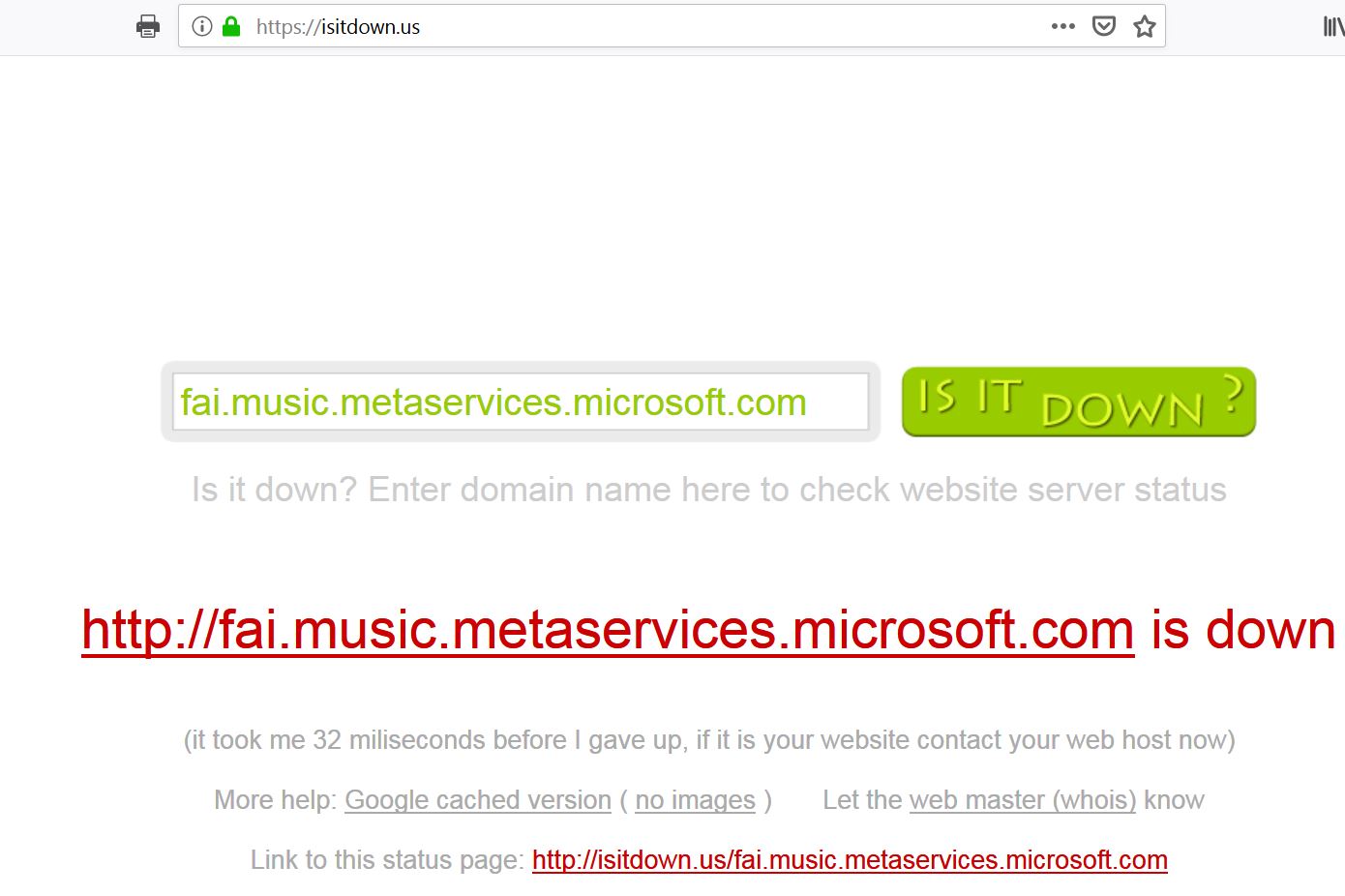Click the green padlock security icon

click(231, 26)
